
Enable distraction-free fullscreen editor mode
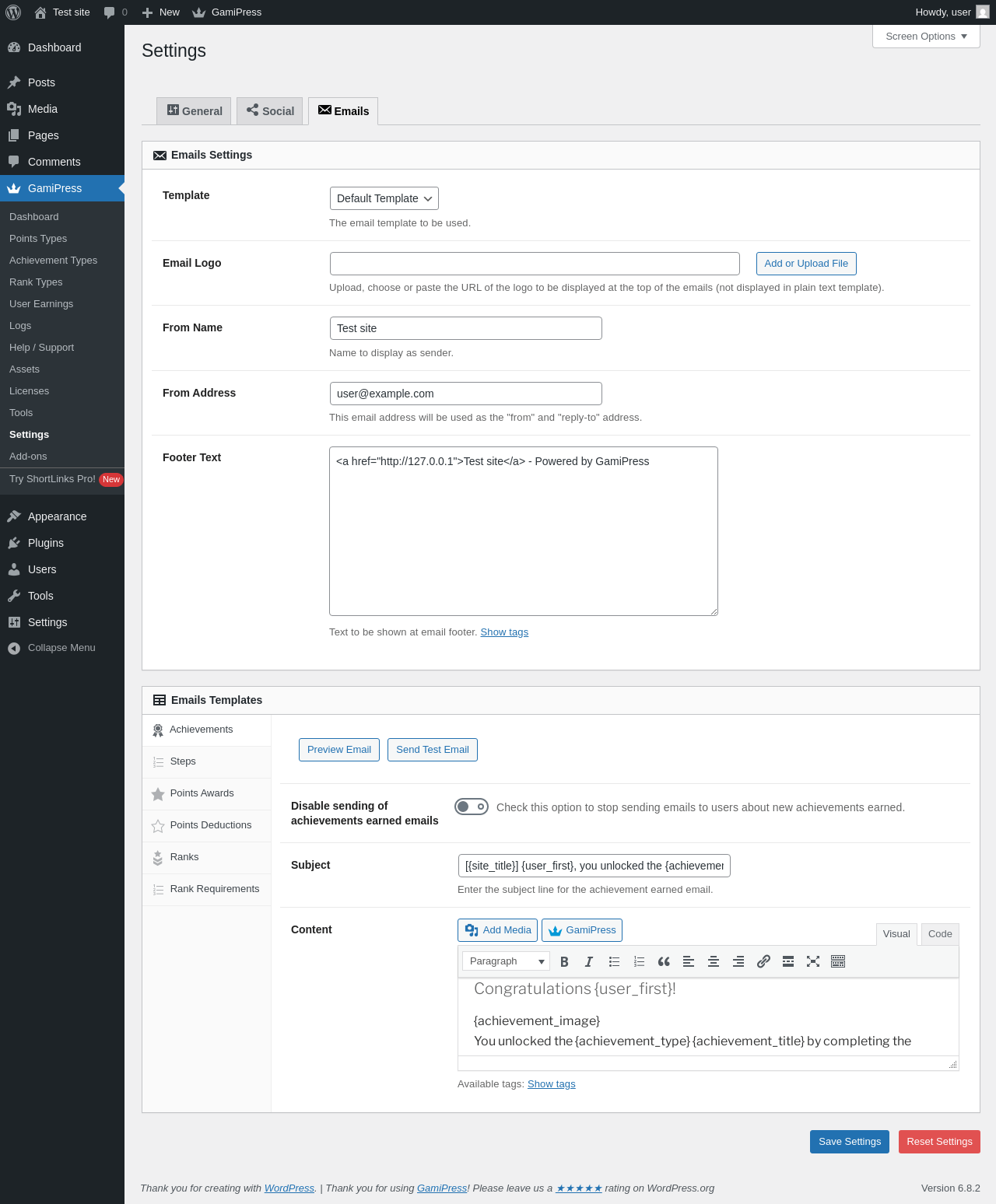click(813, 961)
